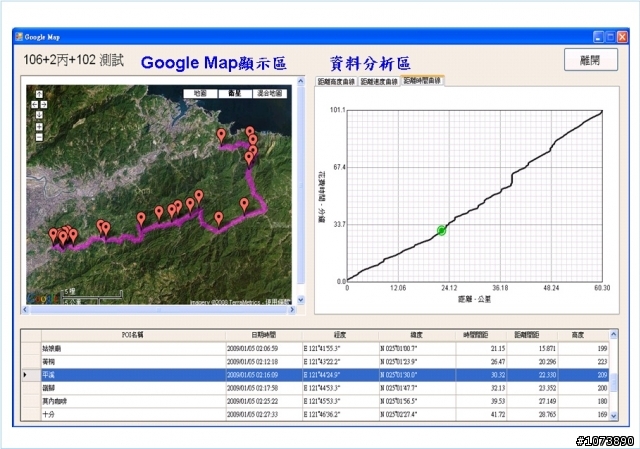The height and width of the screenshot is (449, 640).
Task: Click longitude cell E 121°46'36.2"
Action: pyautogui.click(x=340, y=414)
